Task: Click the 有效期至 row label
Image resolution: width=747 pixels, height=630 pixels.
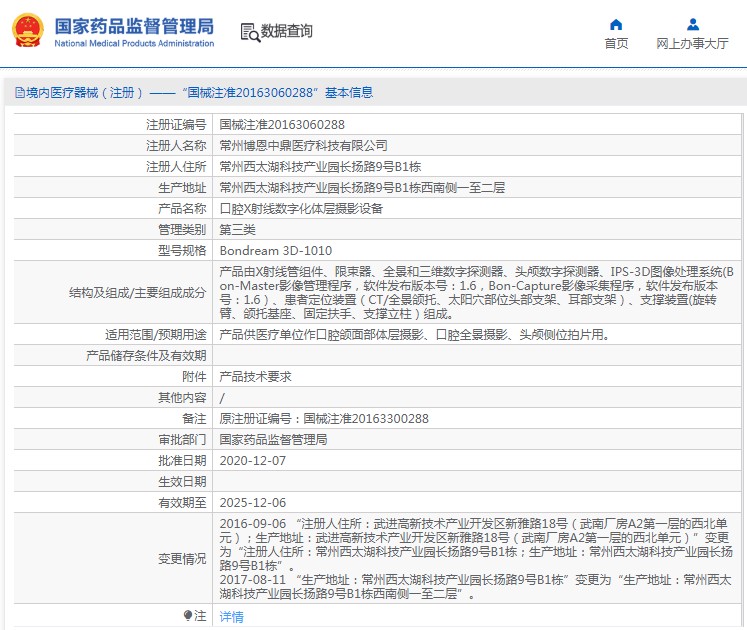Action: pyautogui.click(x=182, y=503)
